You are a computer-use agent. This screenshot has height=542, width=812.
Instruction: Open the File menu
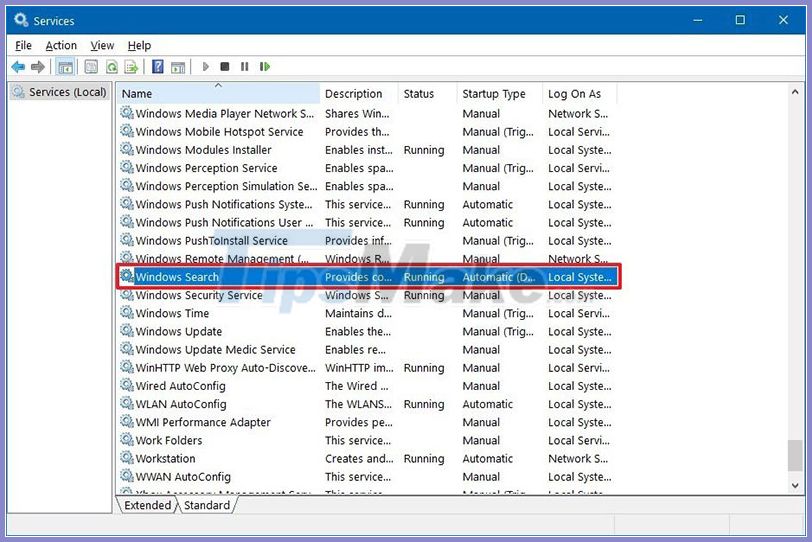[23, 46]
